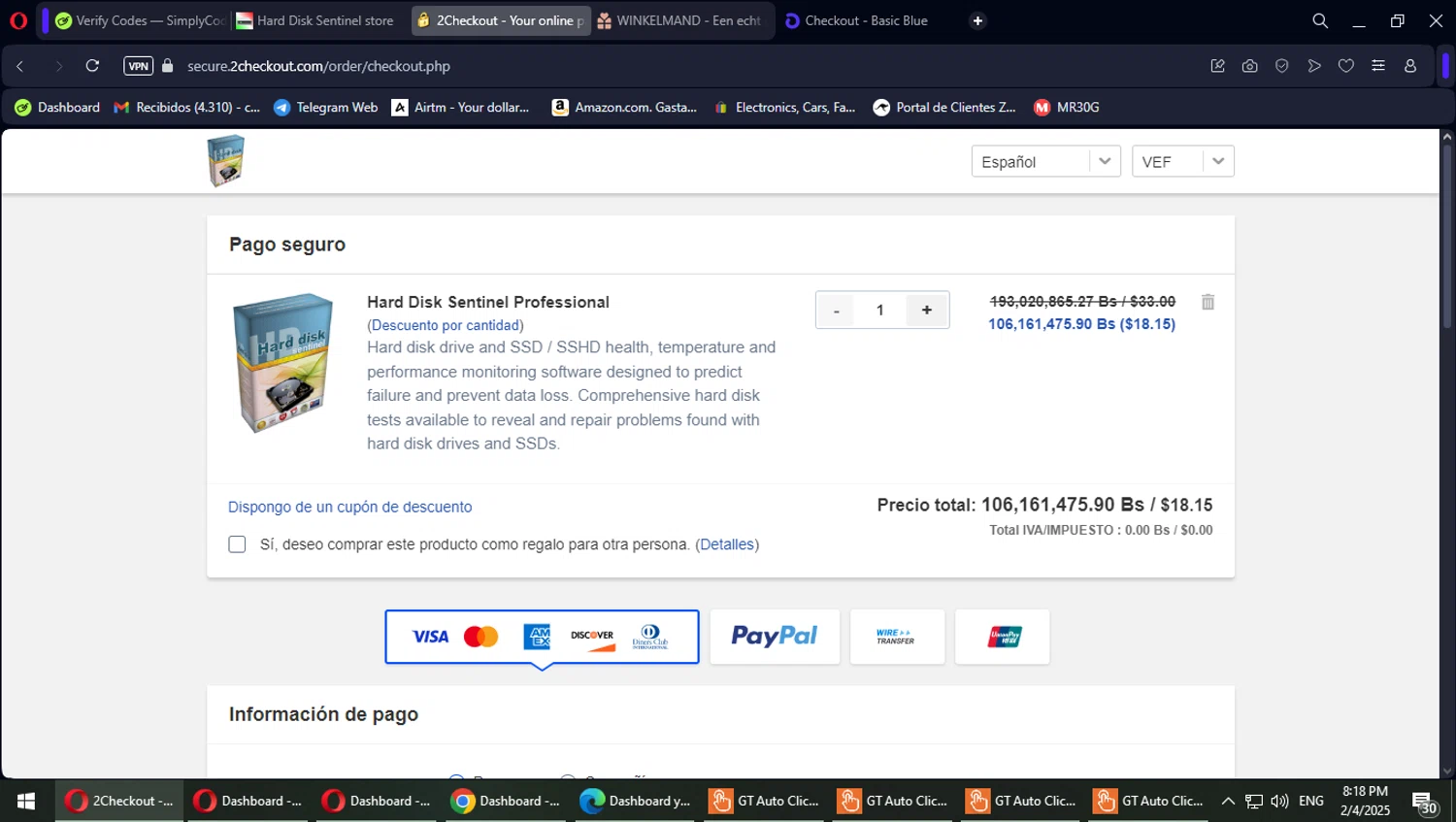Toggle the VPN badge
Screen dimensions: 1456x822
click(139, 66)
